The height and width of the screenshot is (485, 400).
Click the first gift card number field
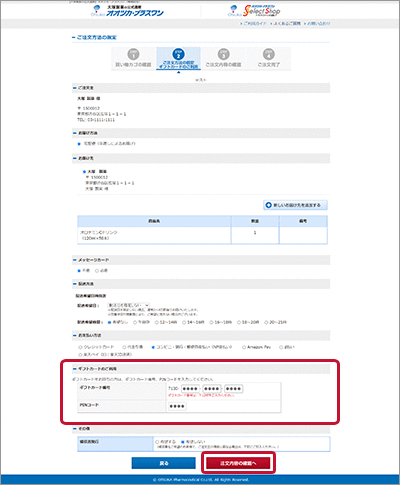190,389
